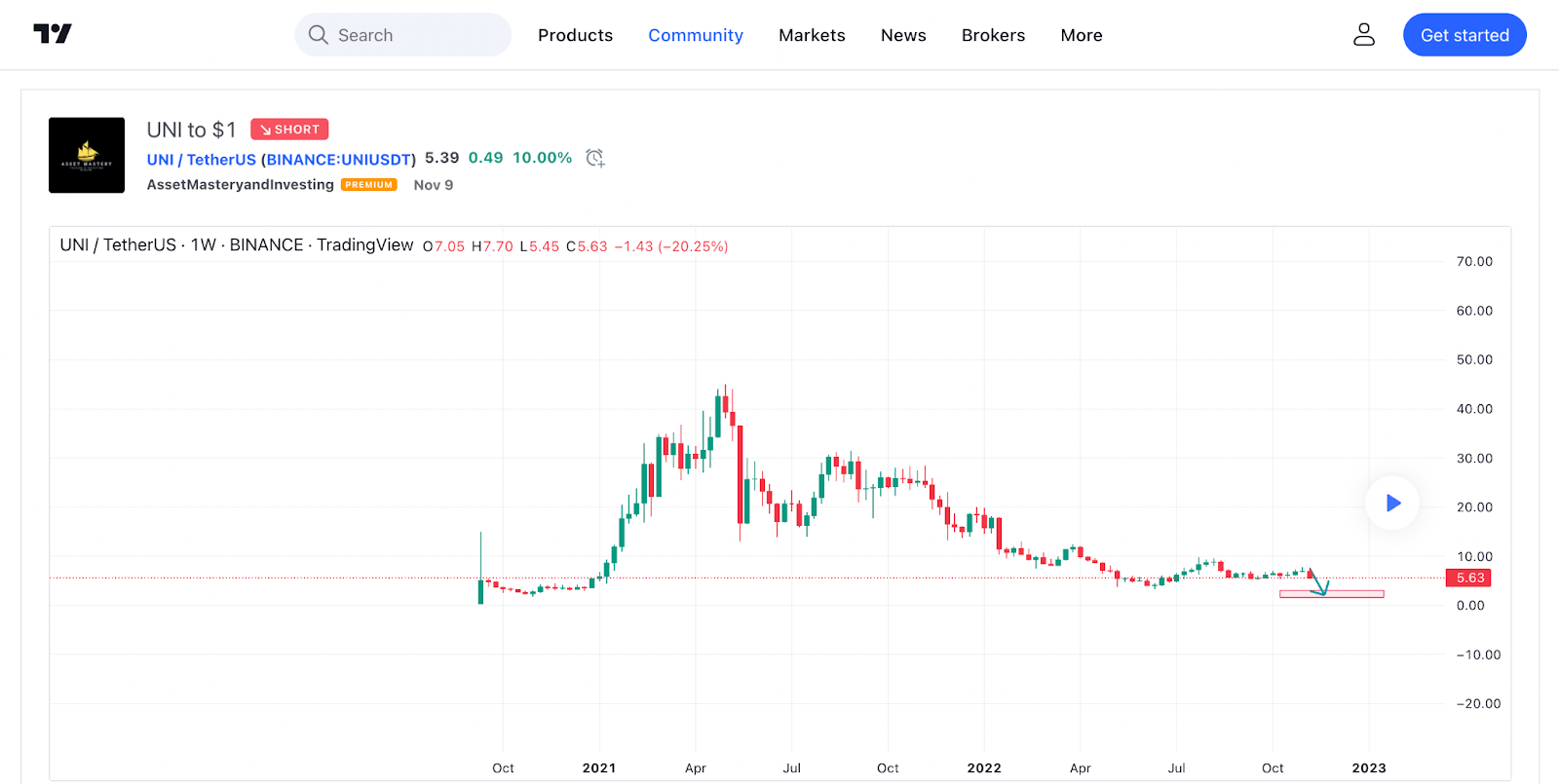The width and height of the screenshot is (1559, 784).
Task: Click into the Search field
Action: 402,35
